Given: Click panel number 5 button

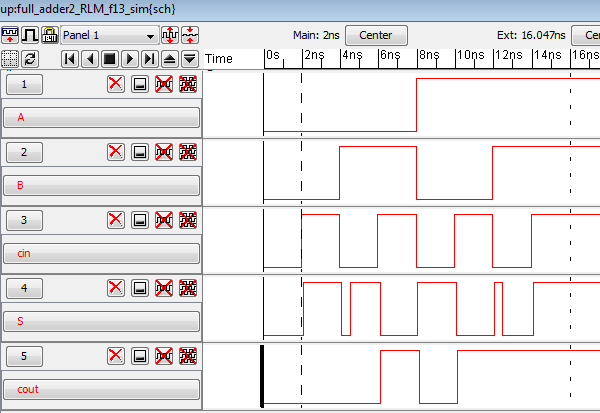Looking at the screenshot, I should [24, 356].
